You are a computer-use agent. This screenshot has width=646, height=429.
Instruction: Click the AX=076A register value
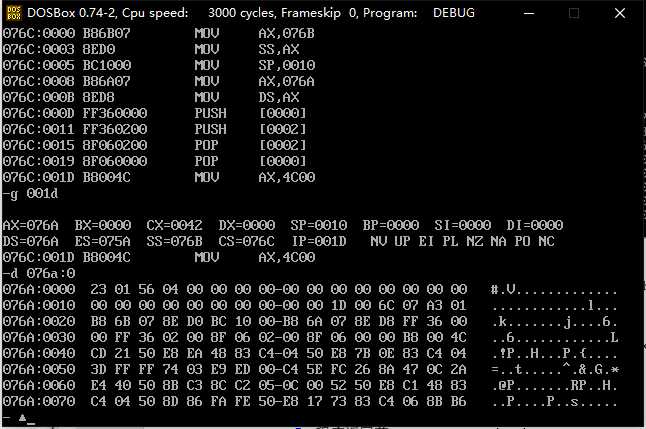(30, 225)
